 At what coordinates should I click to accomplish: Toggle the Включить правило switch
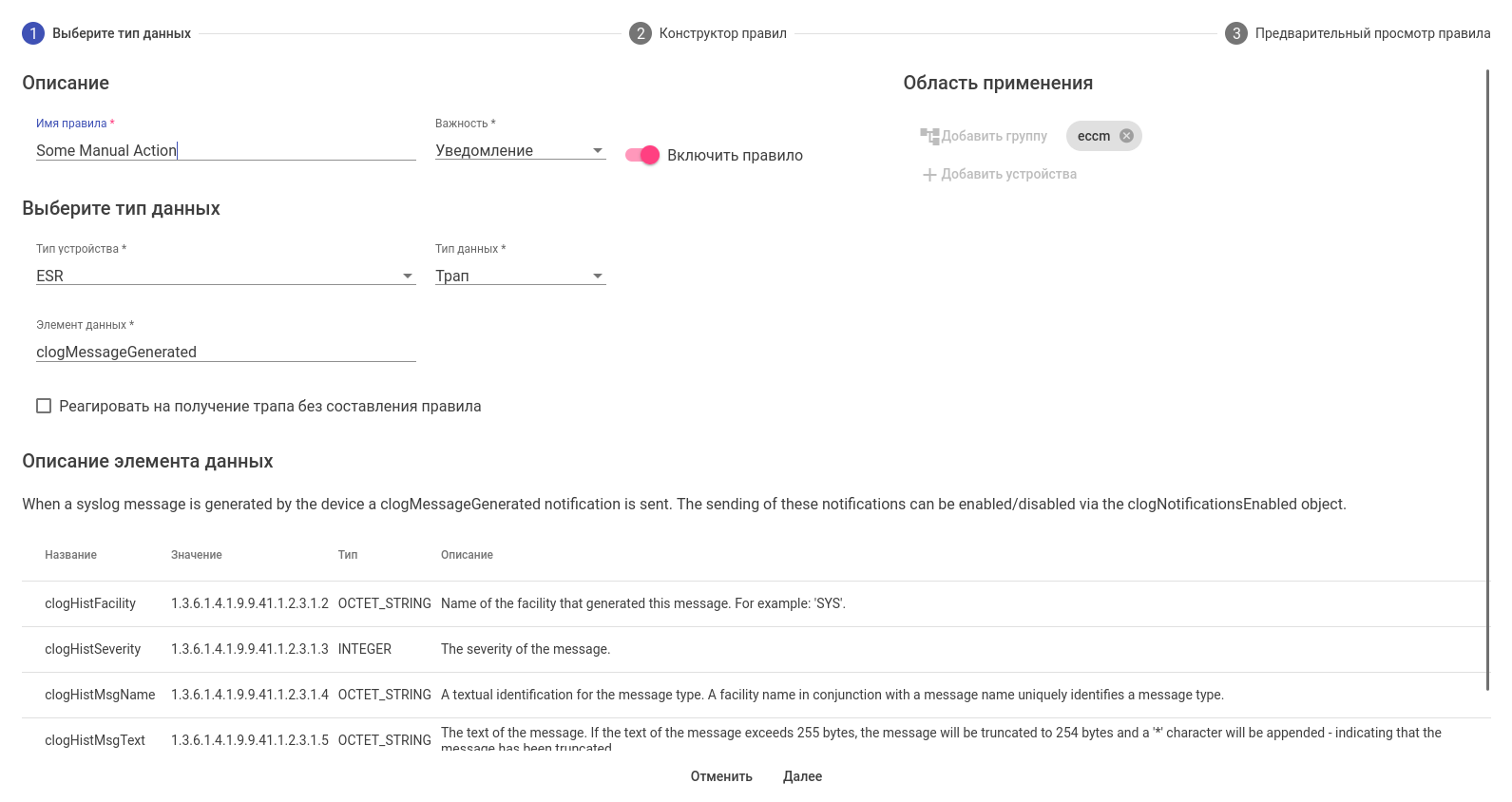coord(642,155)
